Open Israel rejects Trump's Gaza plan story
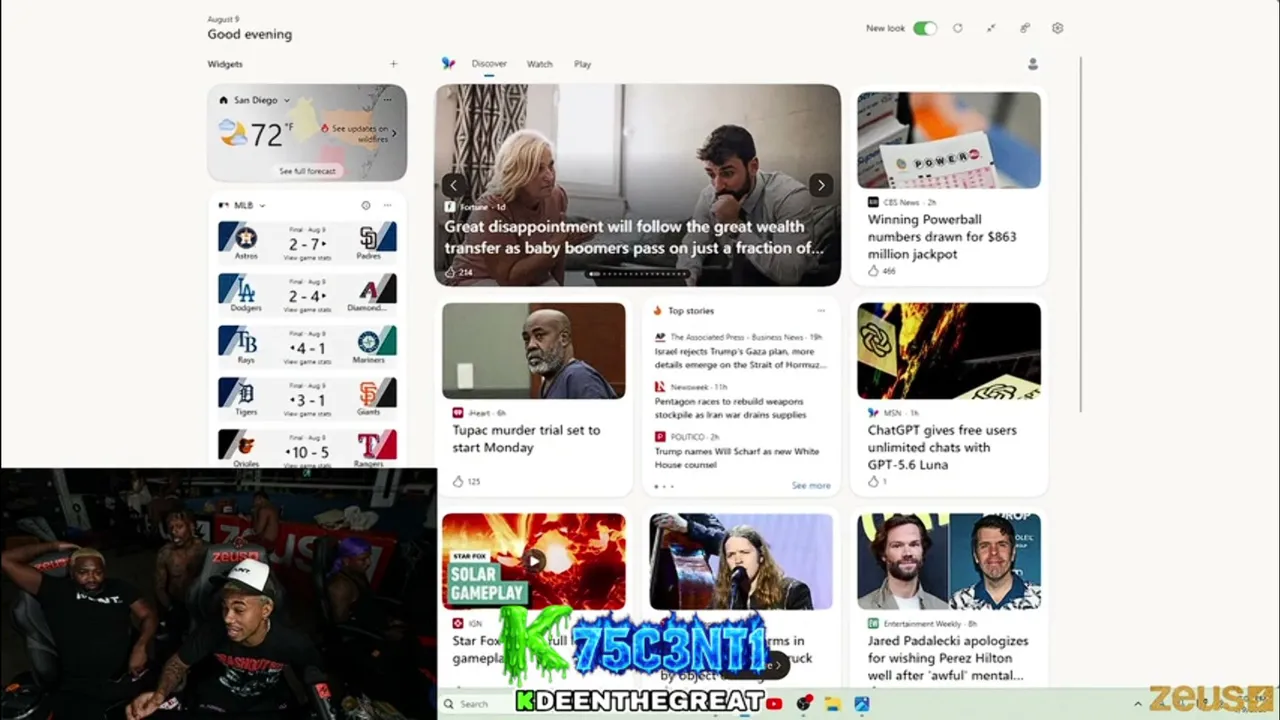 [741, 358]
